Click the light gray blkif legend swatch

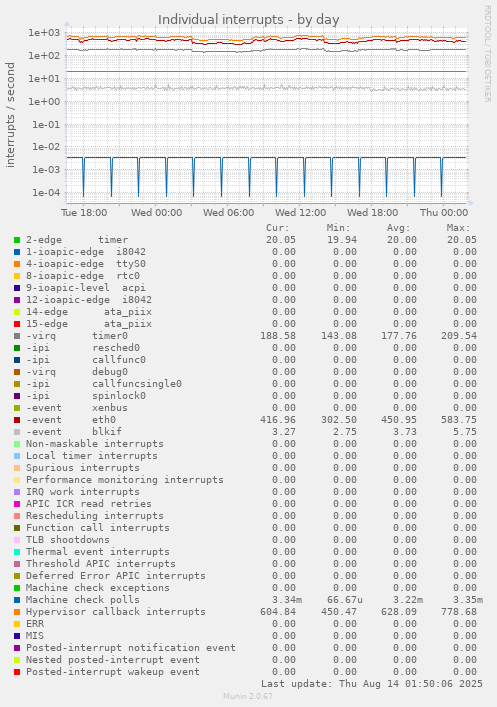click(17, 432)
